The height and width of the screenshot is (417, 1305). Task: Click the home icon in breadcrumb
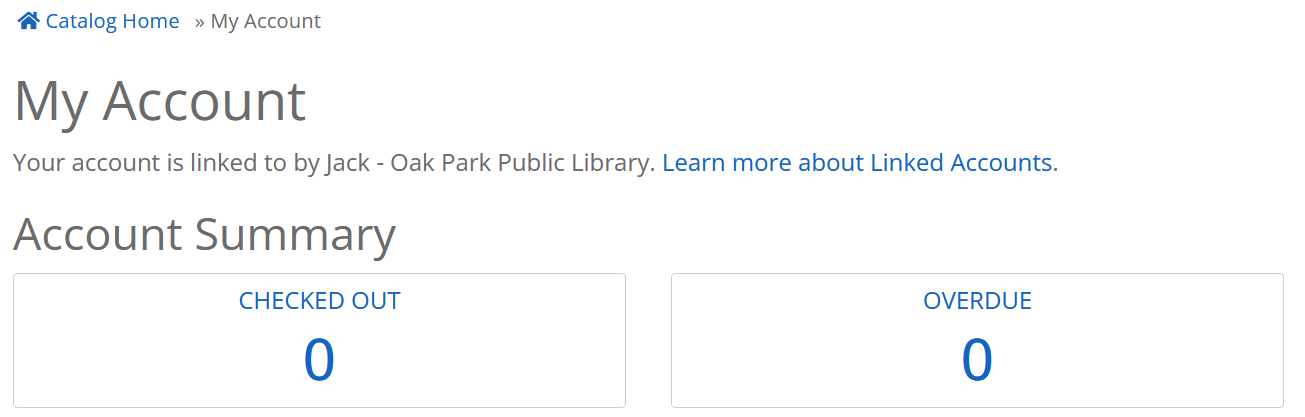point(29,20)
